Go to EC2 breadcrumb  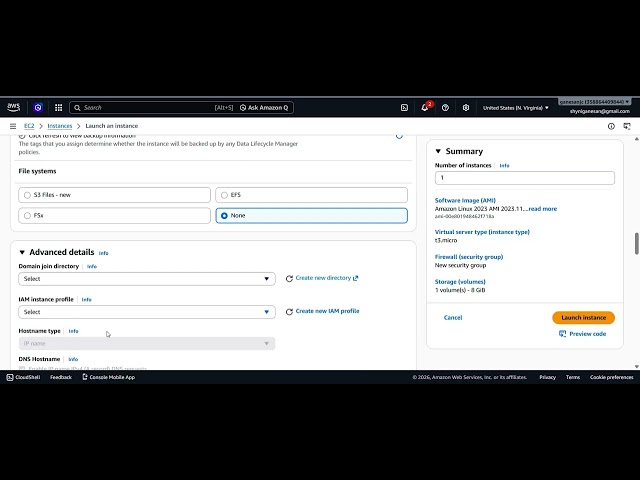pos(29,126)
